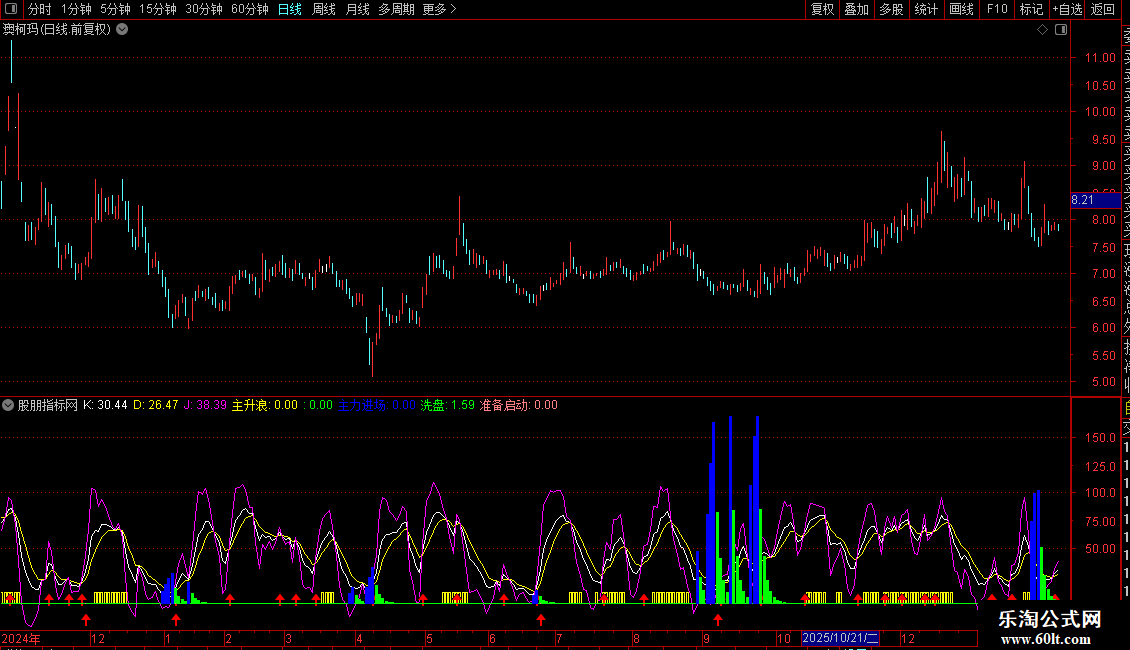Open the 叠加 overlay tool
Image resolution: width=1130 pixels, height=650 pixels.
pos(856,9)
